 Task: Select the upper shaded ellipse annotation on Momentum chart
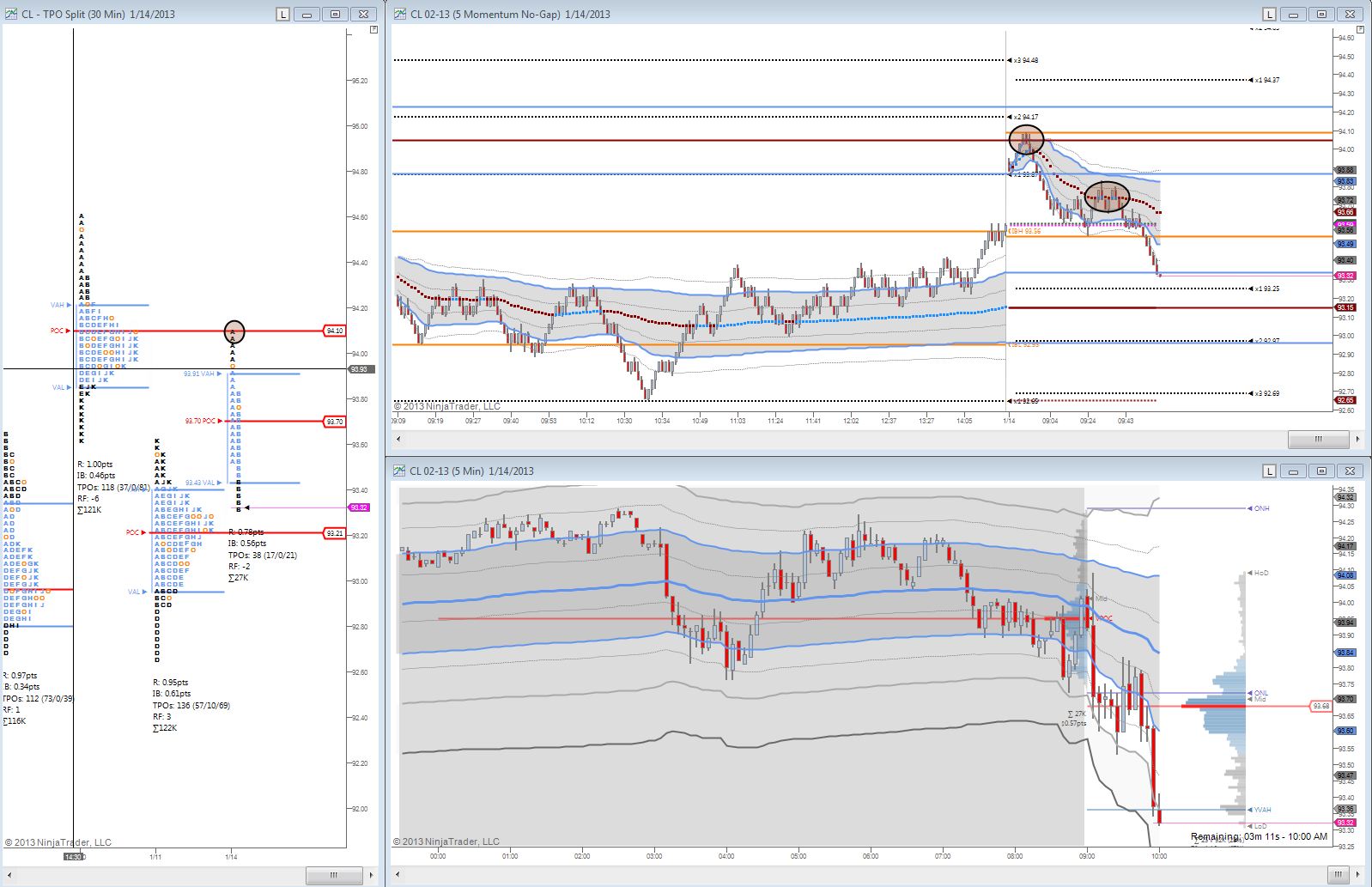click(1026, 139)
